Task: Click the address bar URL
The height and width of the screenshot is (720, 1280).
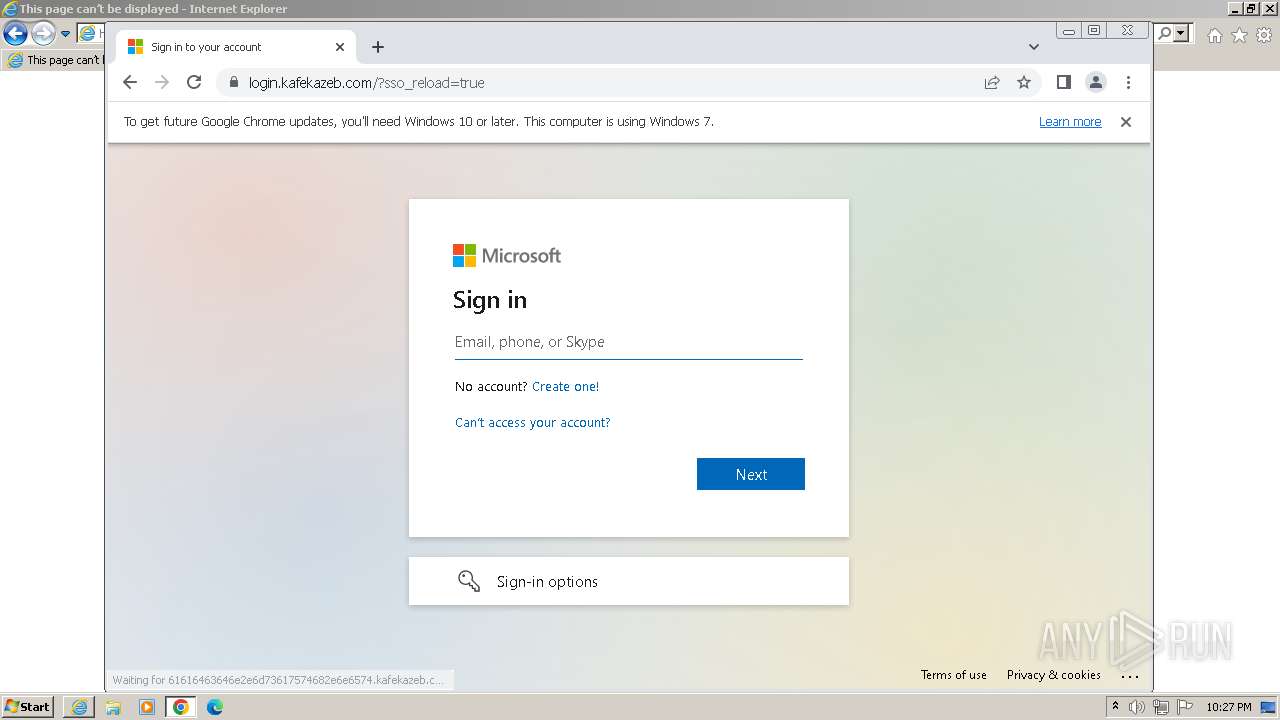Action: (x=366, y=83)
